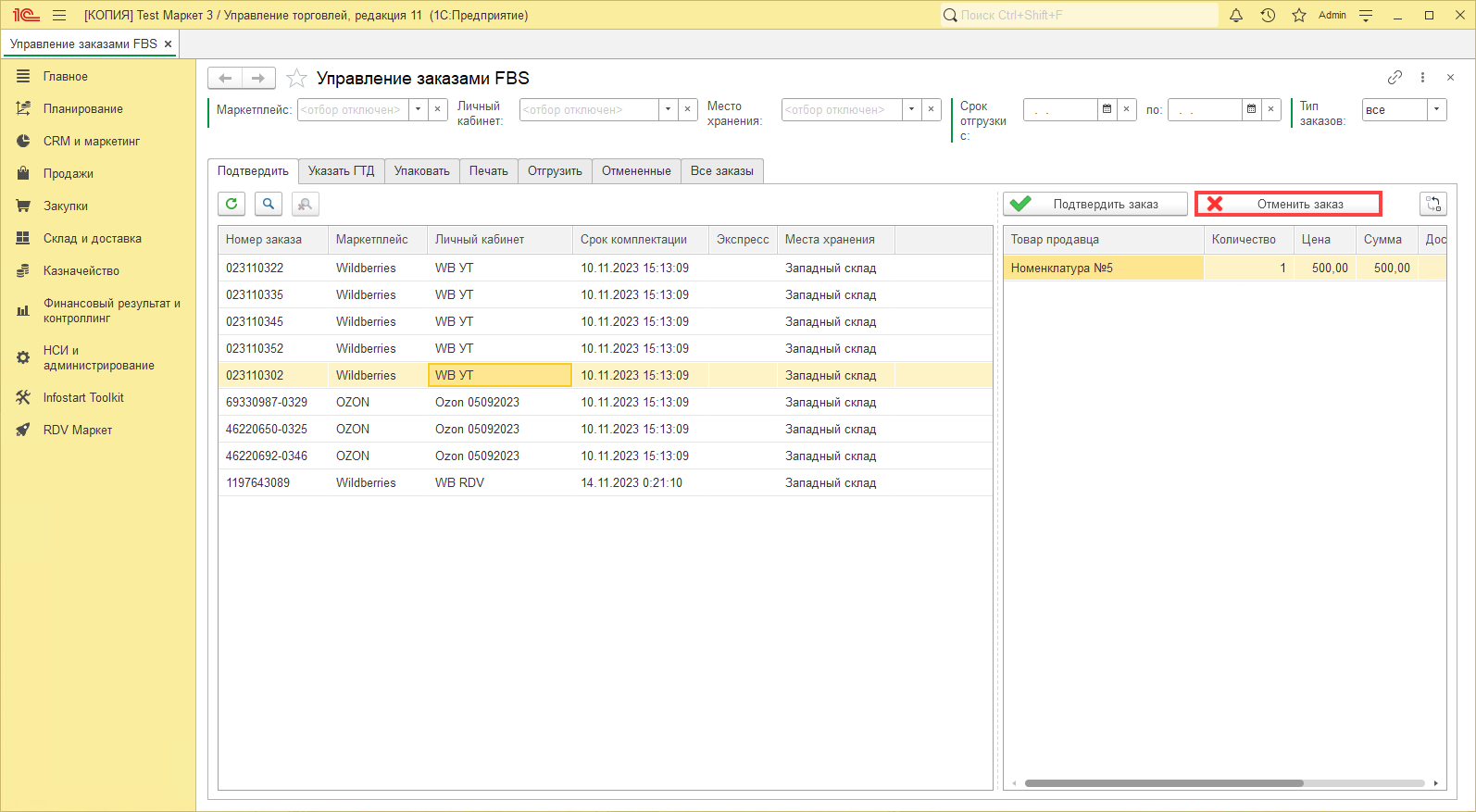Add form to favorites star
1476x812 pixels.
click(296, 78)
